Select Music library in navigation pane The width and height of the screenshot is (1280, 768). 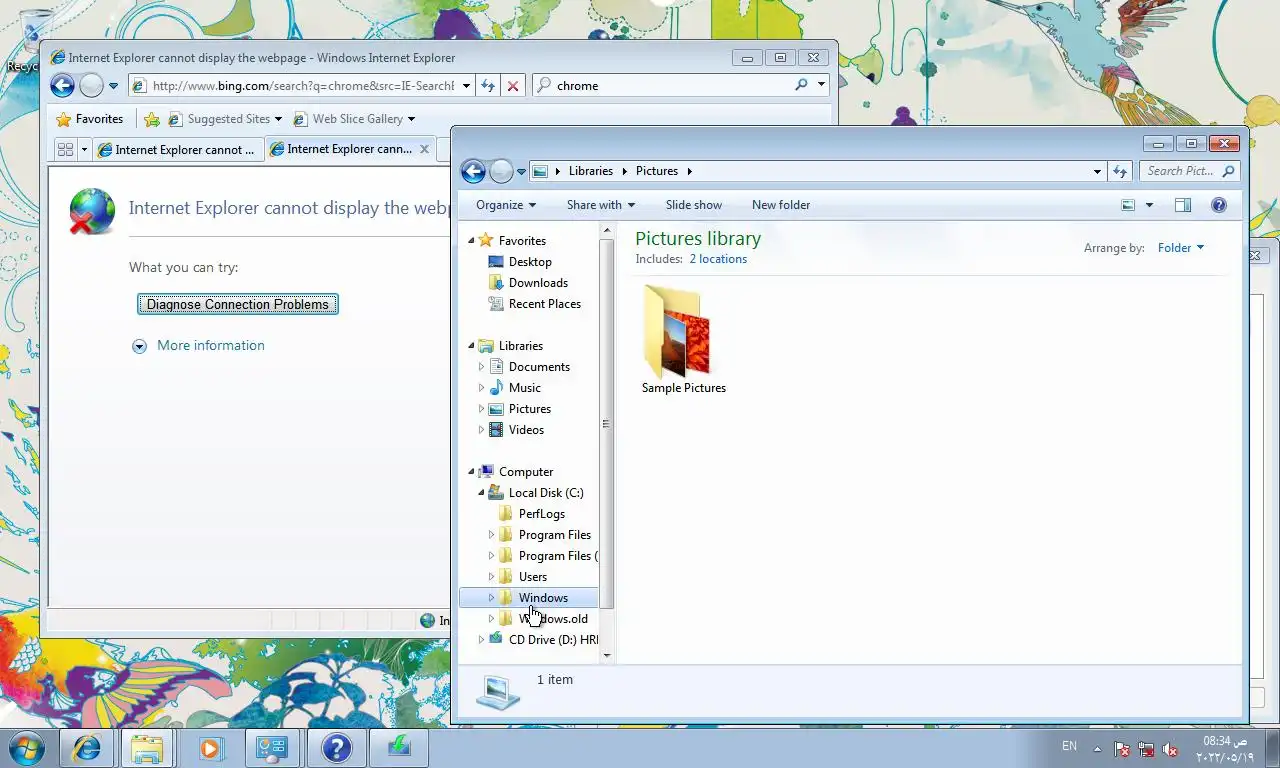tap(524, 388)
